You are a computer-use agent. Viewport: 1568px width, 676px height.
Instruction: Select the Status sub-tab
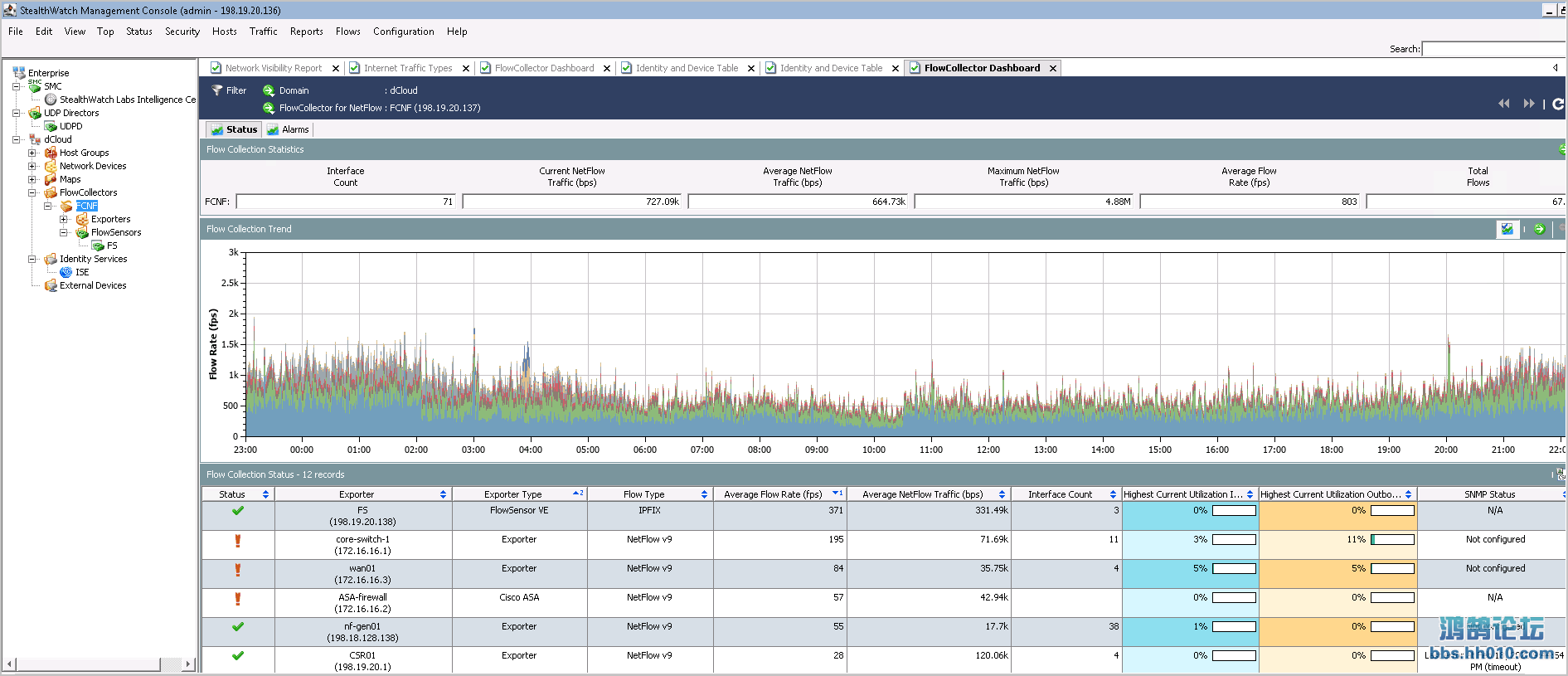point(234,129)
